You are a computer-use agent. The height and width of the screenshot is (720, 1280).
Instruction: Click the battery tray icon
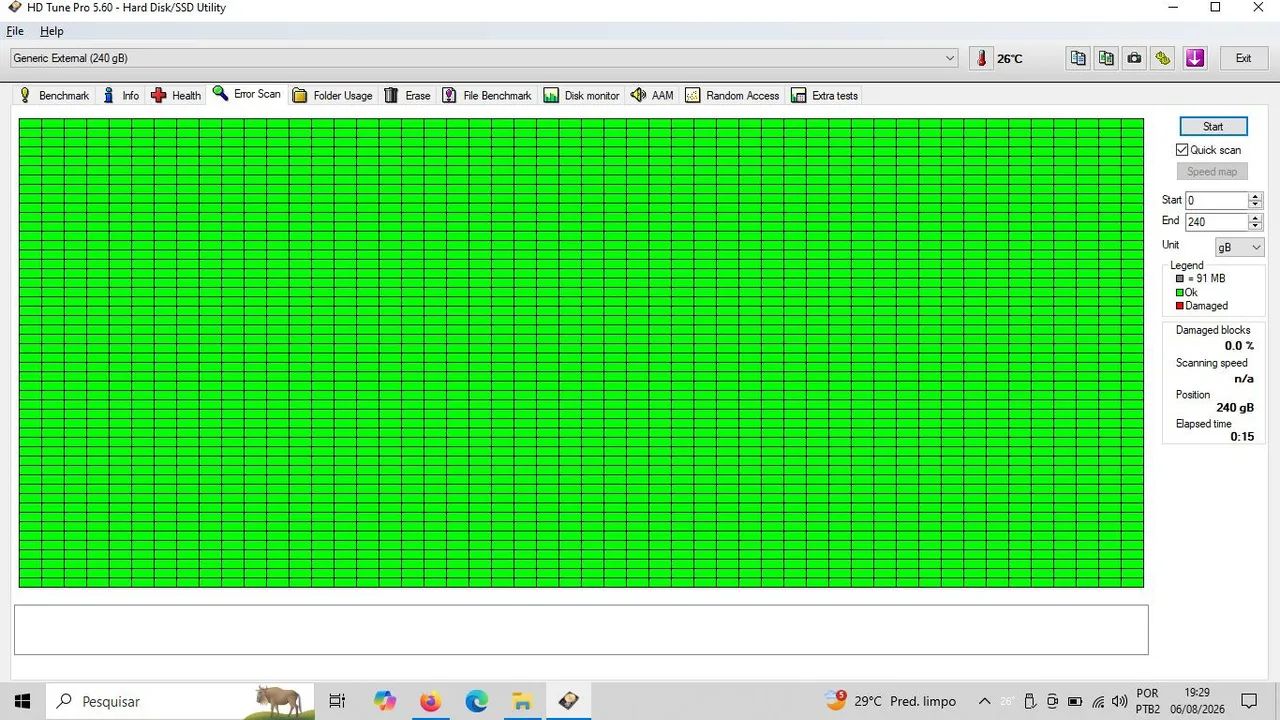(1075, 701)
